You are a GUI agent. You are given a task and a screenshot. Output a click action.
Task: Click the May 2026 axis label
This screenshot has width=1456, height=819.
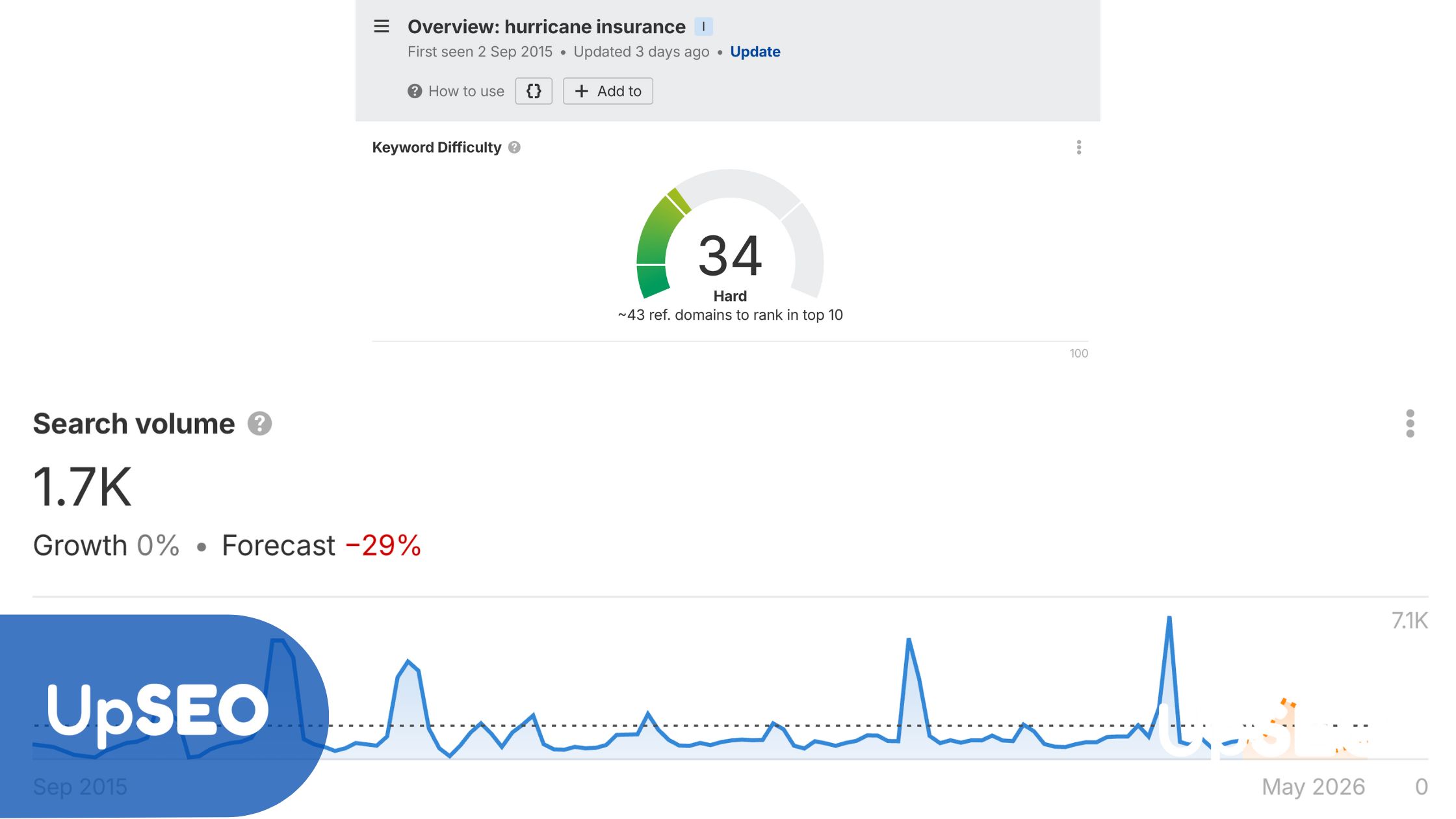point(1313,787)
